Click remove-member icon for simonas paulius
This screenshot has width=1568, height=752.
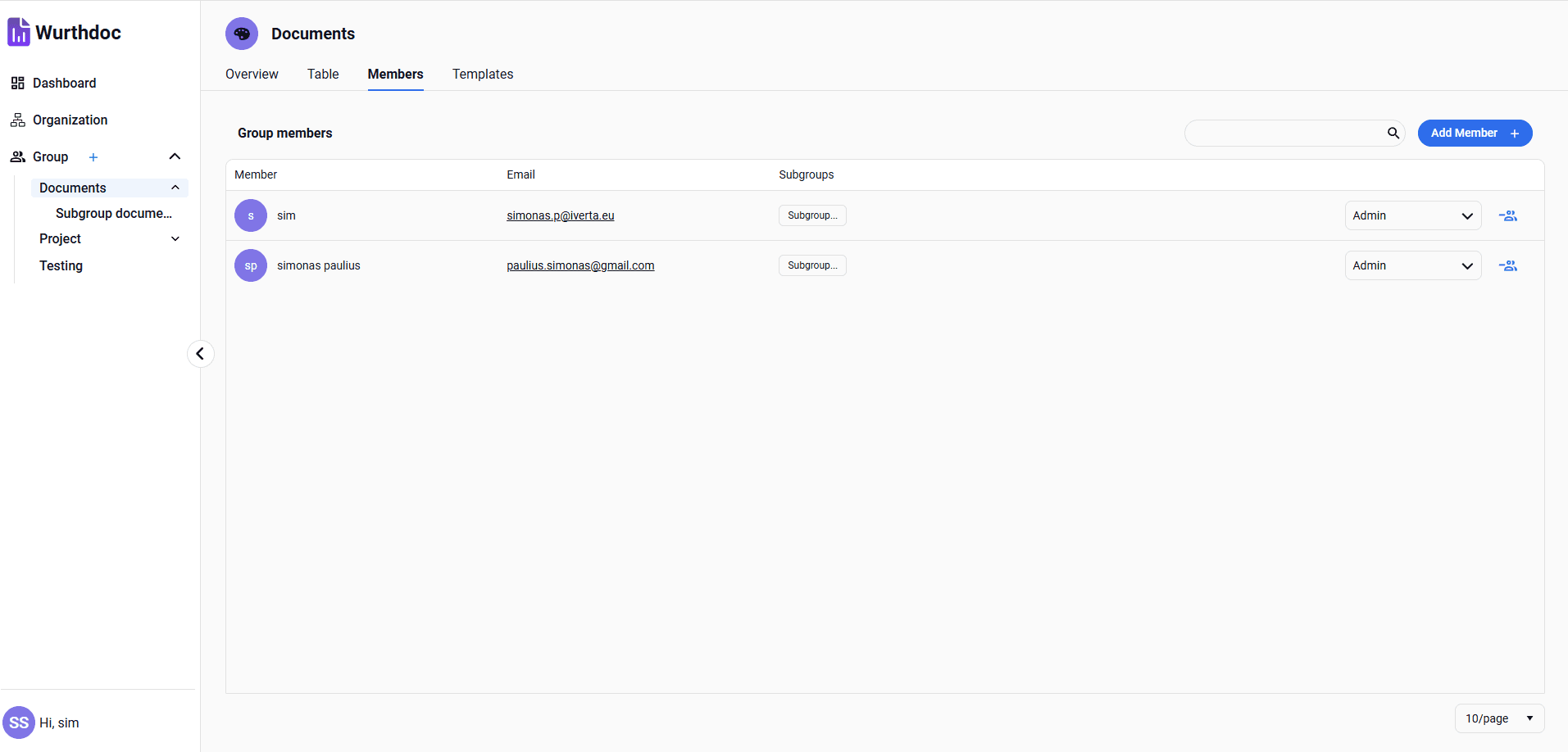point(1507,266)
